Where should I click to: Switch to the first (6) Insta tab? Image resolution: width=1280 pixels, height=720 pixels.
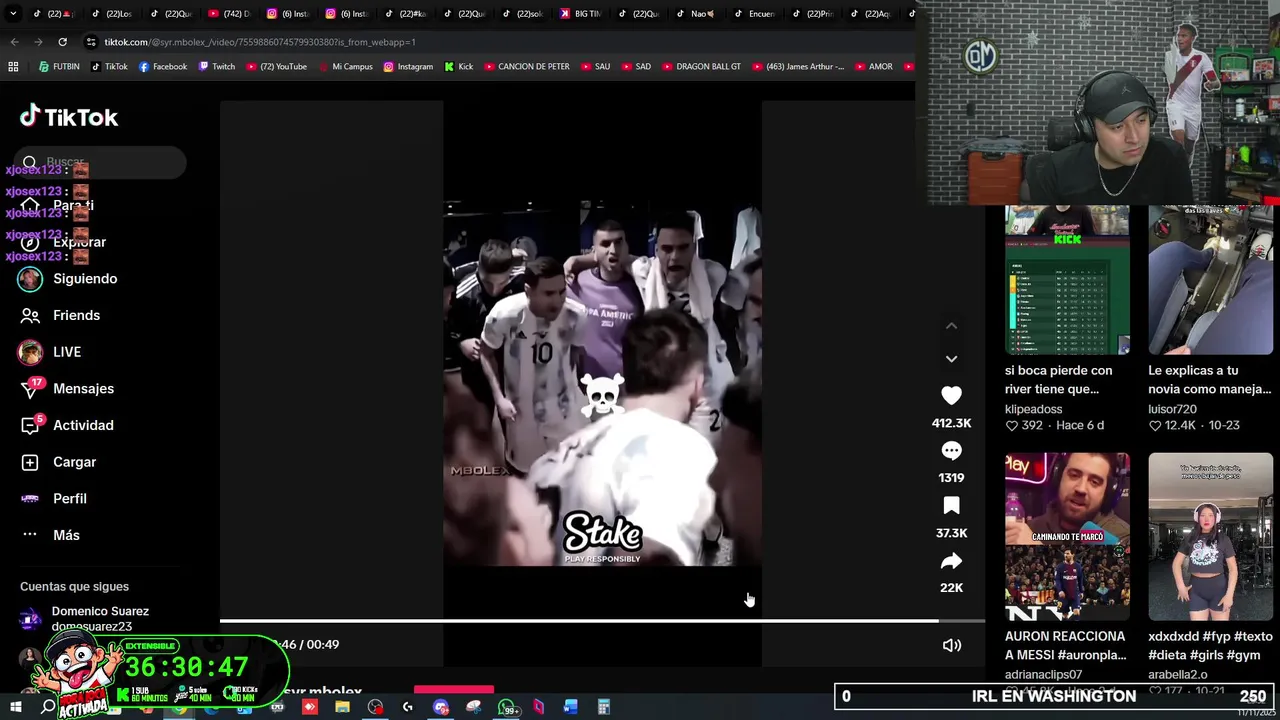pos(288,13)
